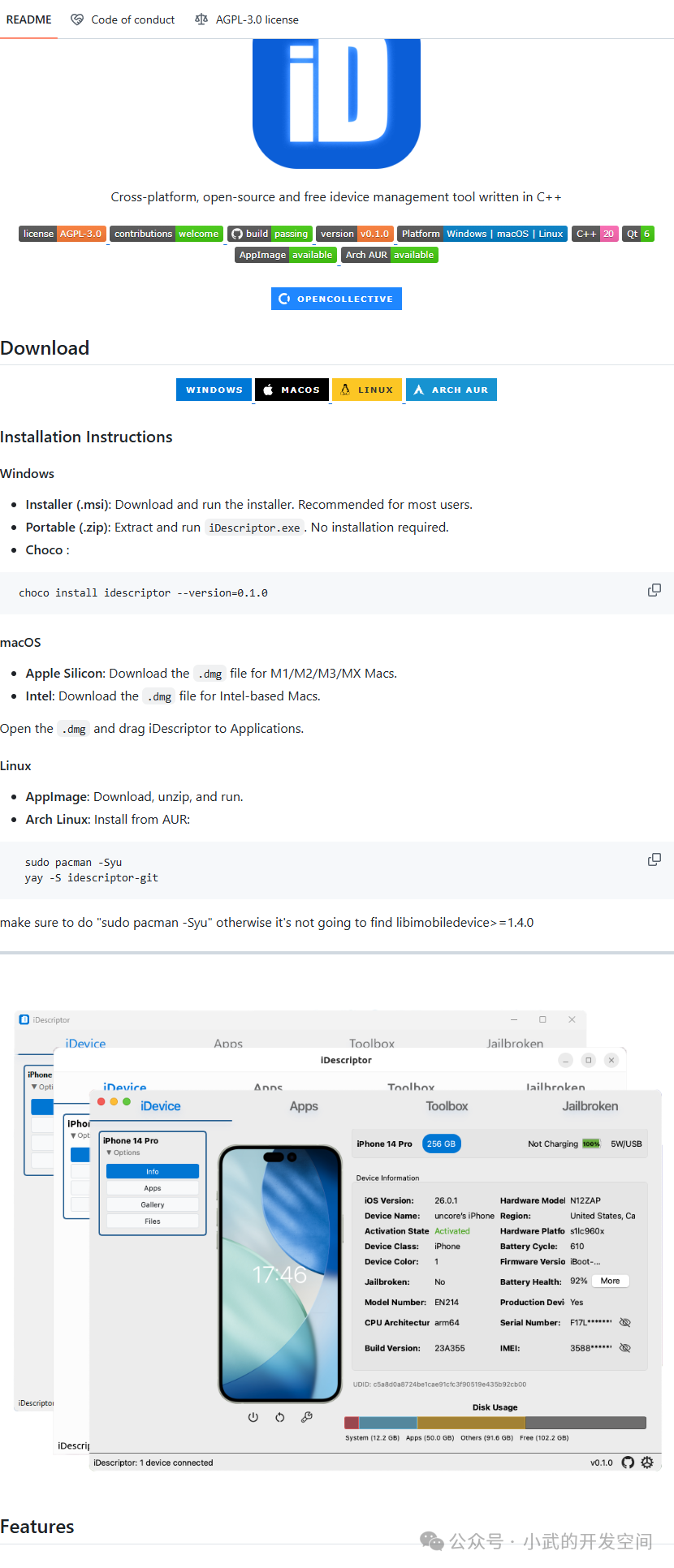This screenshot has width=674, height=1568.
Task: Click the contributions welcome badge
Action: coord(166,234)
